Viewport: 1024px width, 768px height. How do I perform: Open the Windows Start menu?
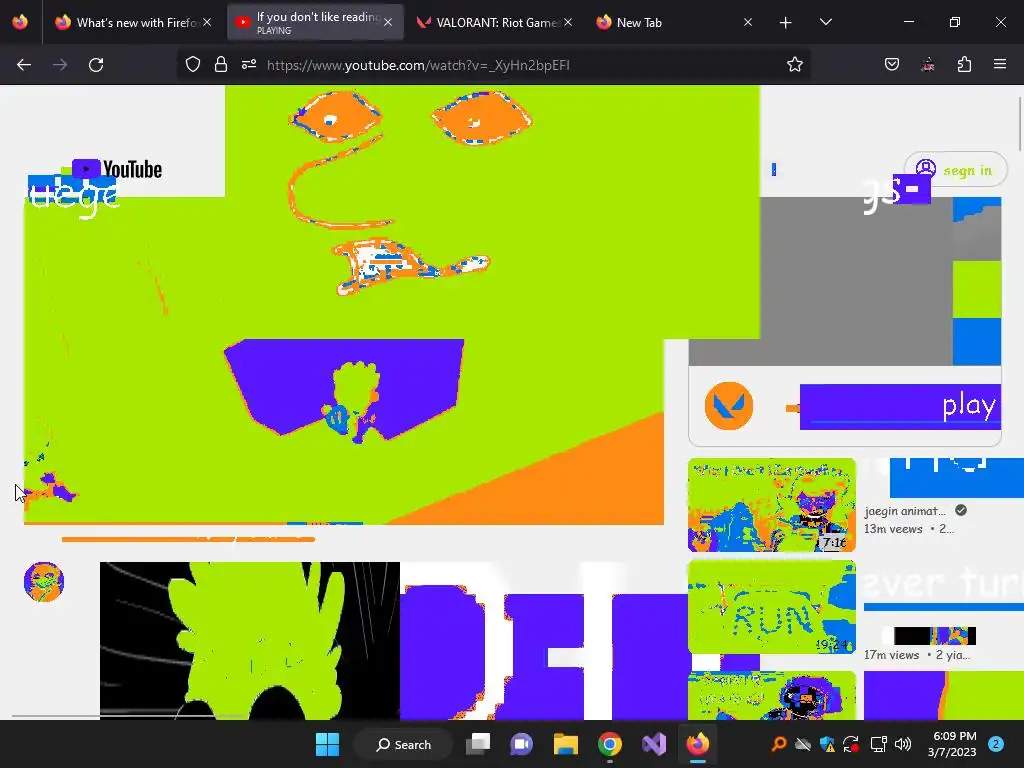pos(327,744)
